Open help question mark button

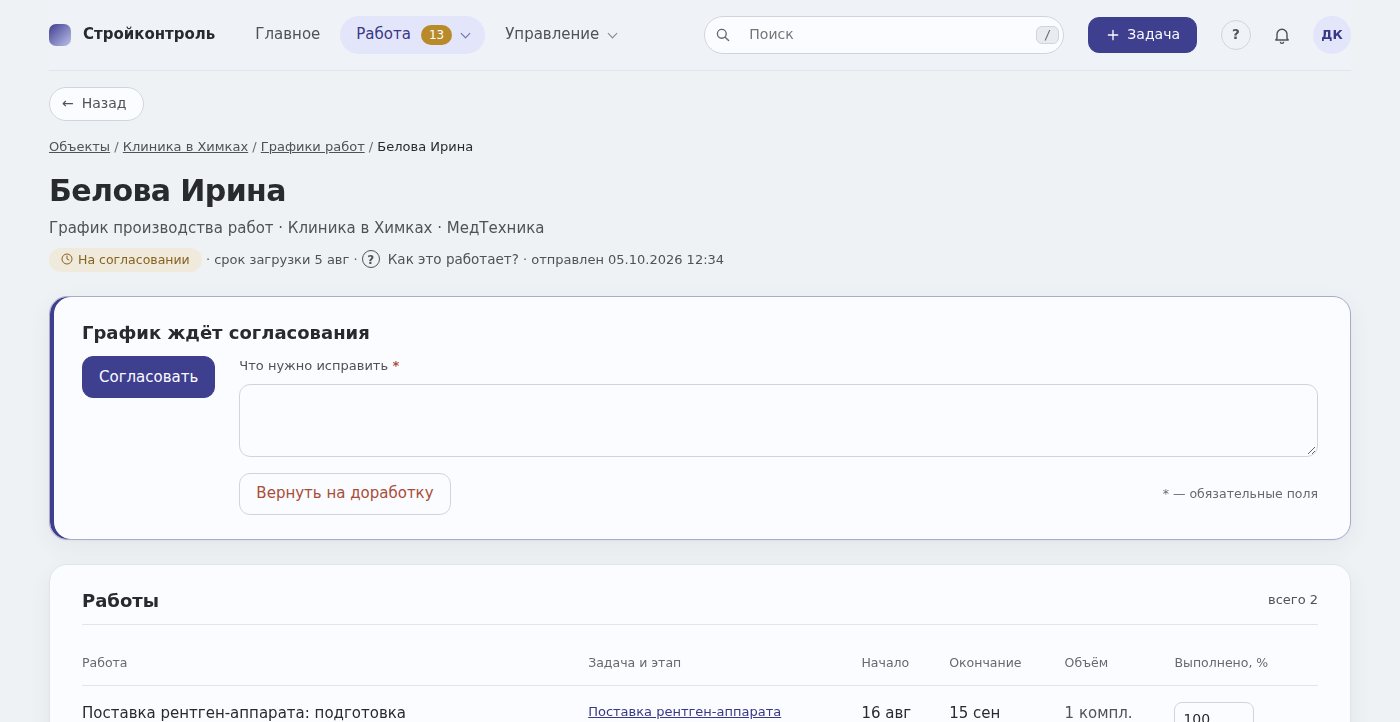pyautogui.click(x=1236, y=35)
